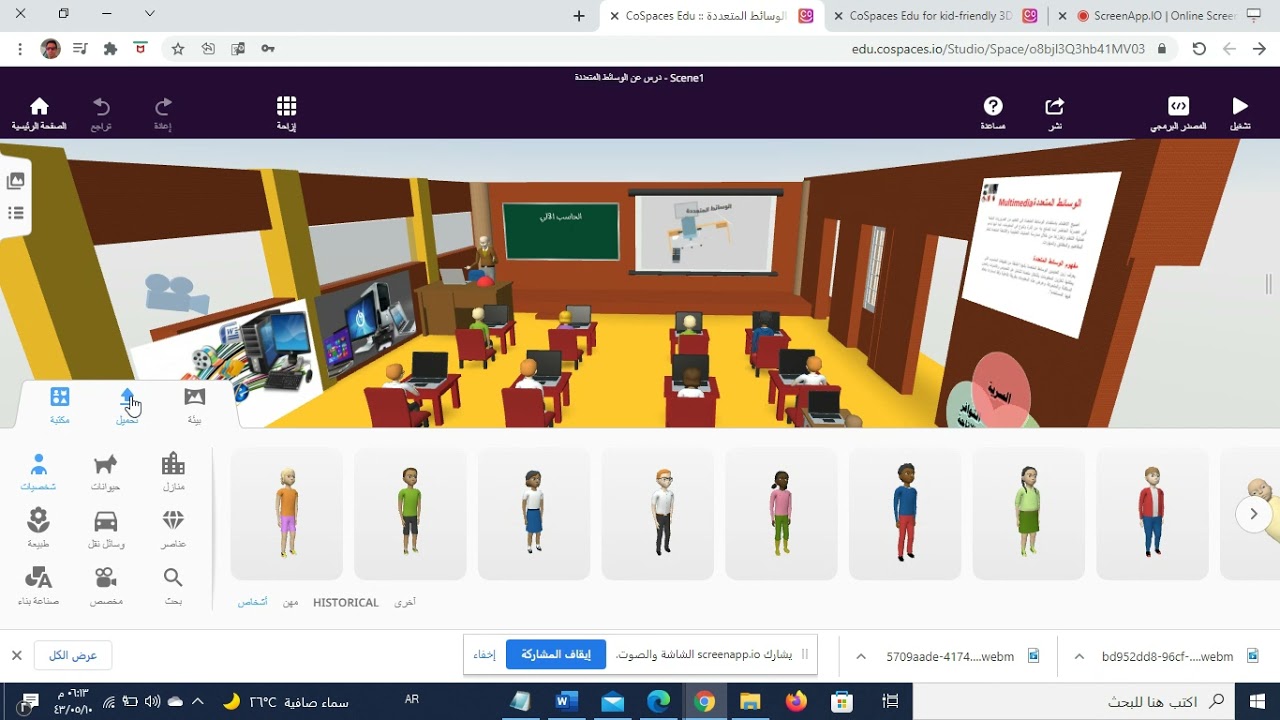Open the help question mark icon
Image resolution: width=1280 pixels, height=720 pixels.
point(993,107)
